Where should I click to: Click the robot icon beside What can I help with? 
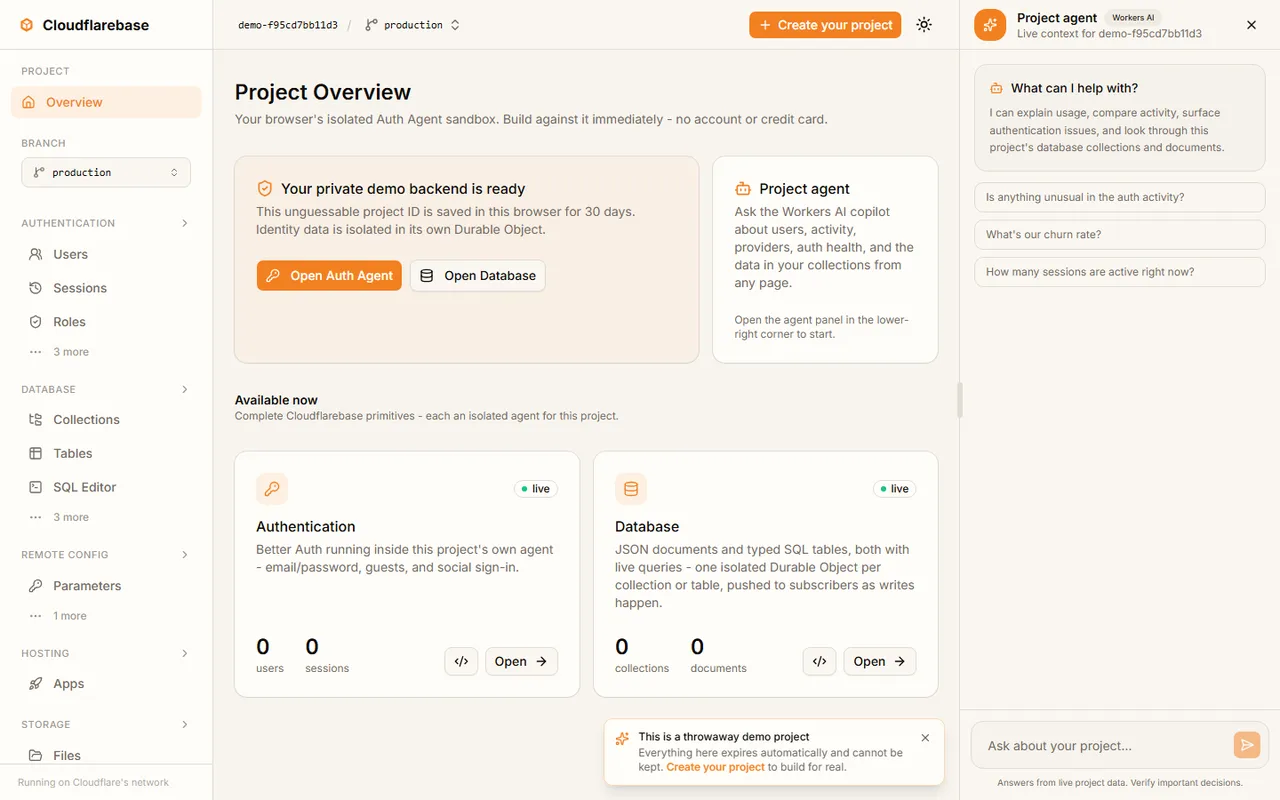(x=996, y=88)
